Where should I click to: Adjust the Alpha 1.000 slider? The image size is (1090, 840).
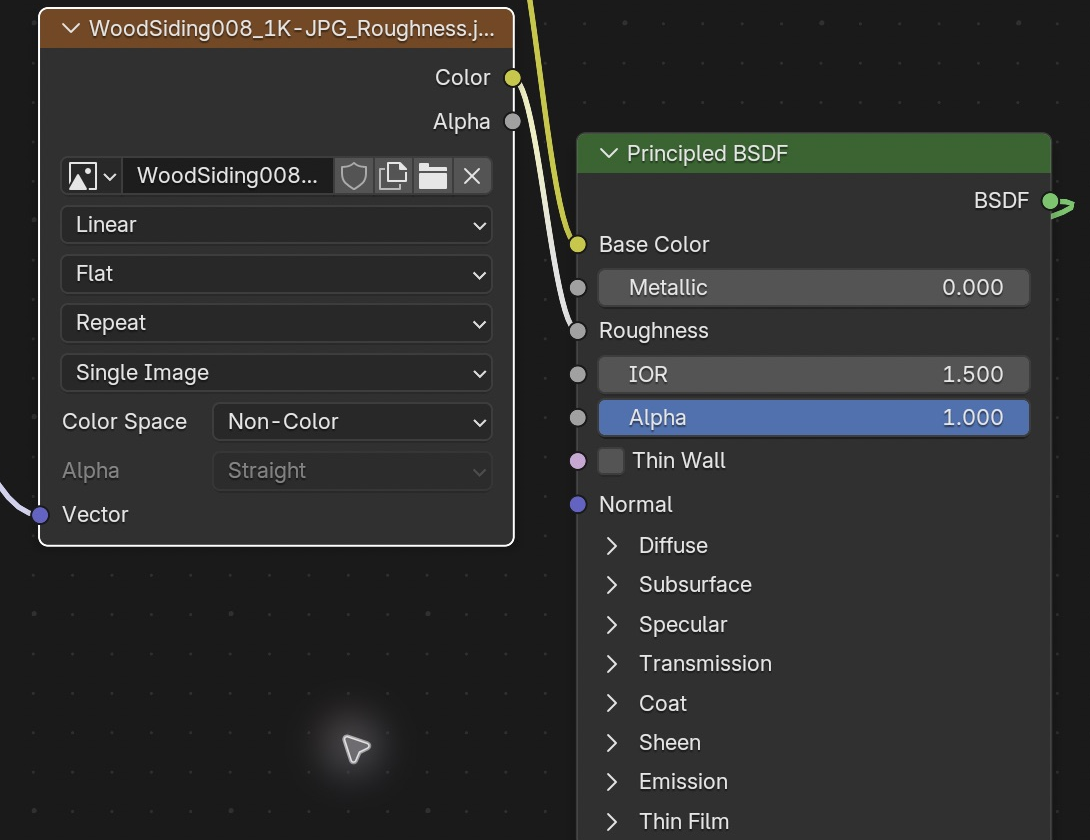coord(814,418)
